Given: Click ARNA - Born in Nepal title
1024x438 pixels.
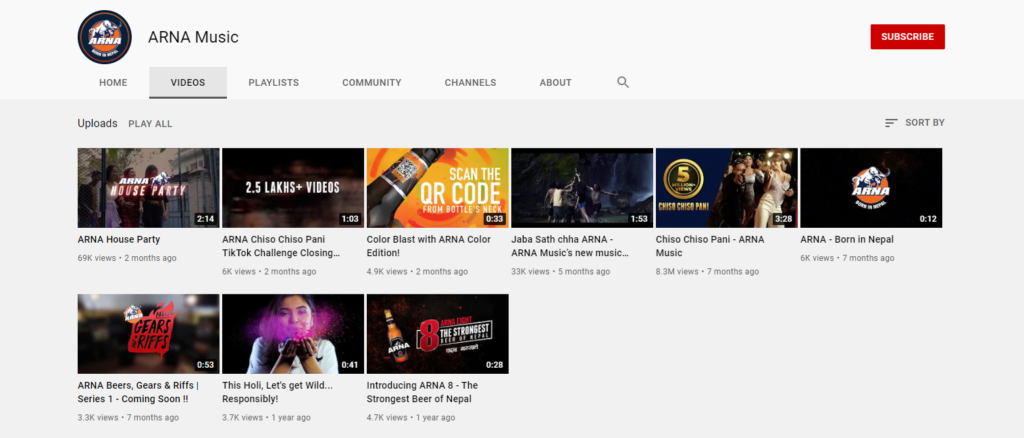Looking at the screenshot, I should [x=847, y=240].
